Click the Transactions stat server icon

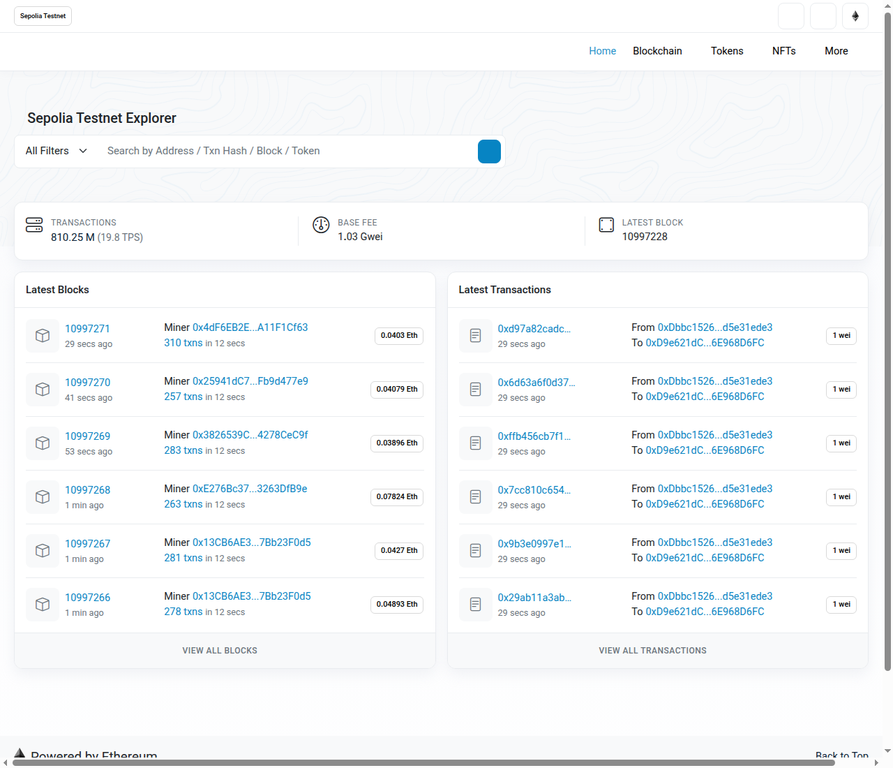coord(34,225)
